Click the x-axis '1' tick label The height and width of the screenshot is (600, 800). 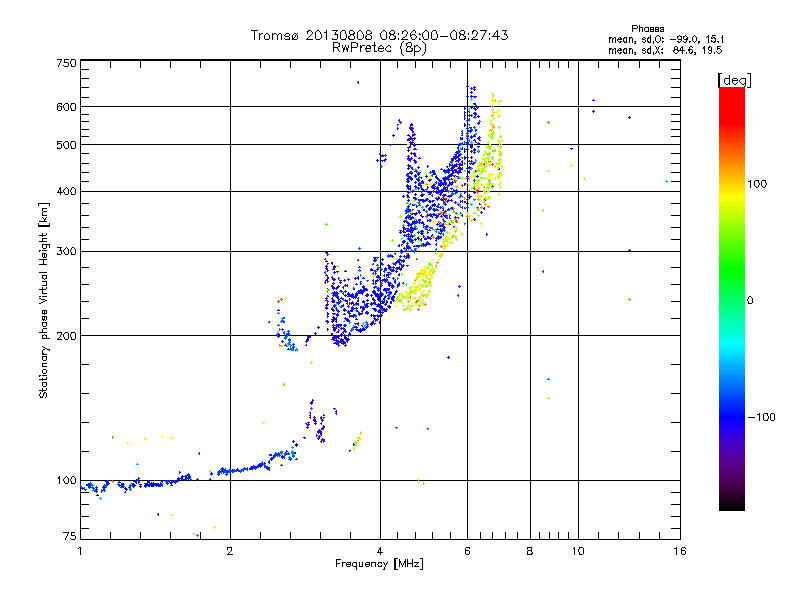click(80, 551)
